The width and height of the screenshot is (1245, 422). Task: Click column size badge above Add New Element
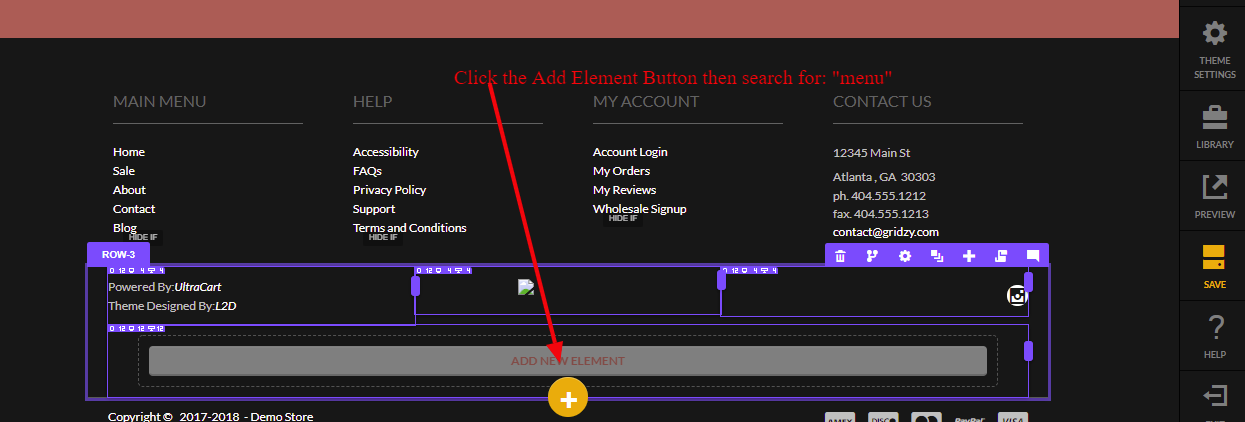[x=136, y=328]
